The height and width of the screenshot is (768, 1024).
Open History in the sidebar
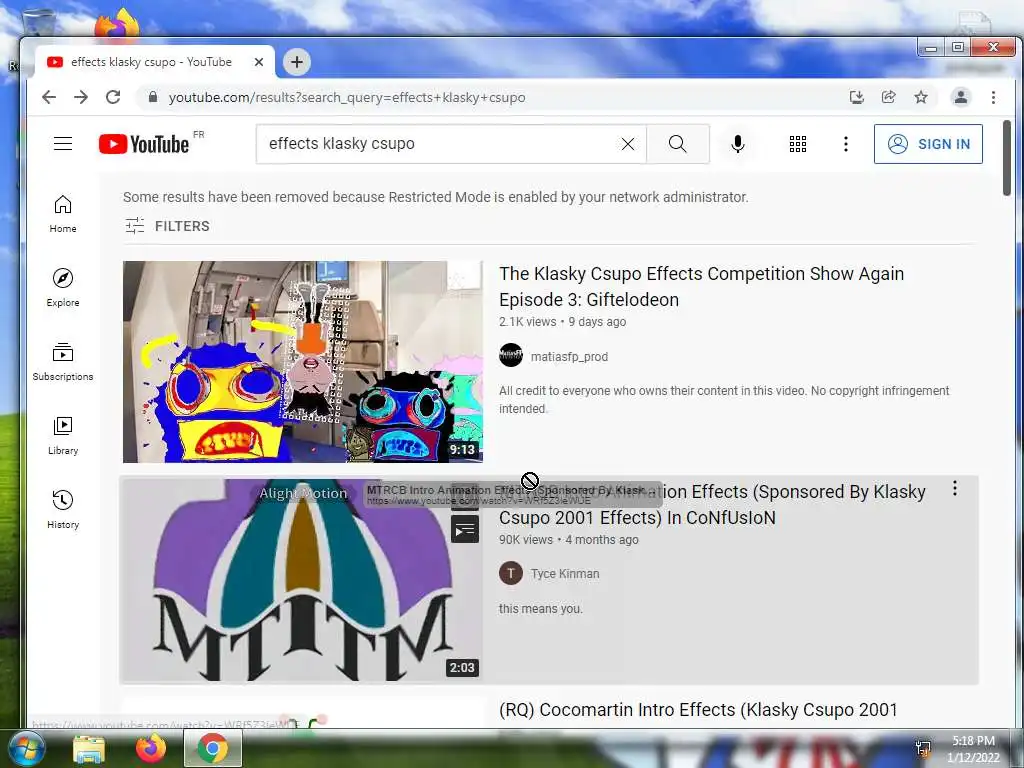point(63,509)
